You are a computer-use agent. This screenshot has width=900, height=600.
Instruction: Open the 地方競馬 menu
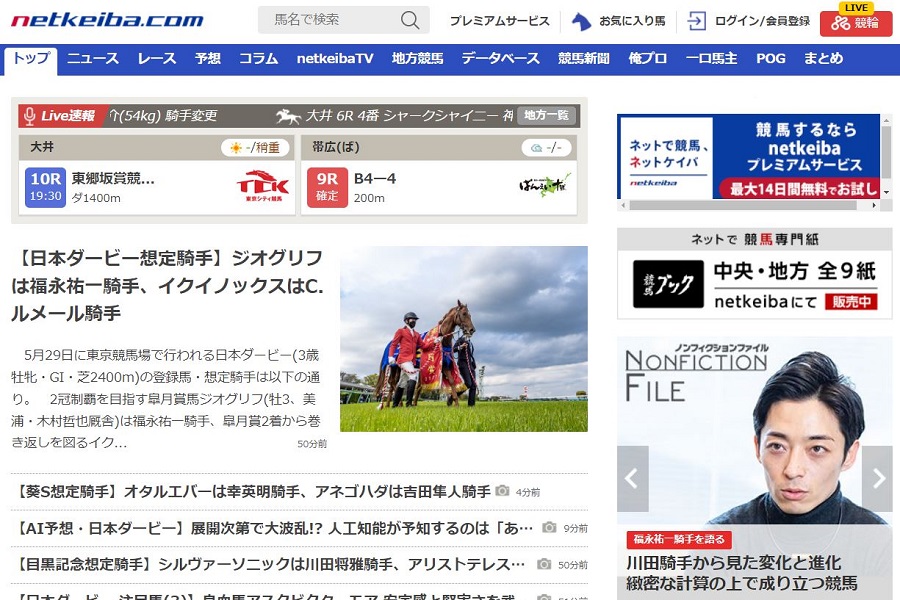pyautogui.click(x=418, y=59)
